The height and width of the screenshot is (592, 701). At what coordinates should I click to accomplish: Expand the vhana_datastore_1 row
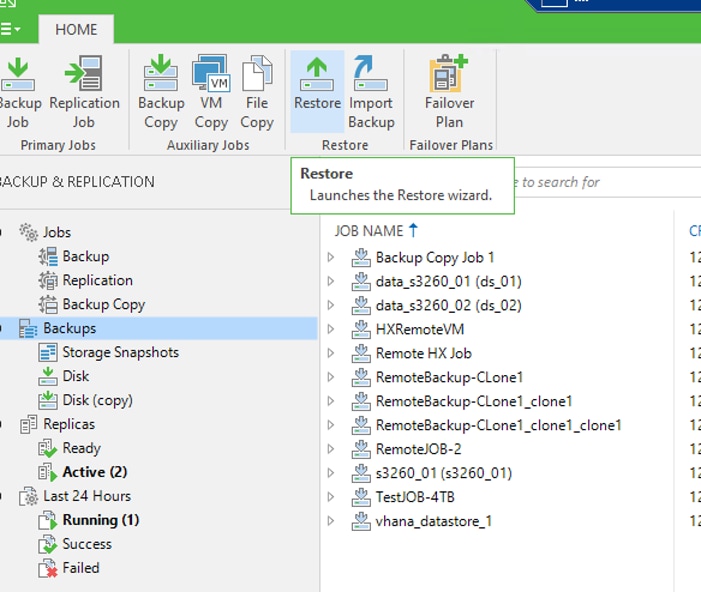[x=331, y=521]
